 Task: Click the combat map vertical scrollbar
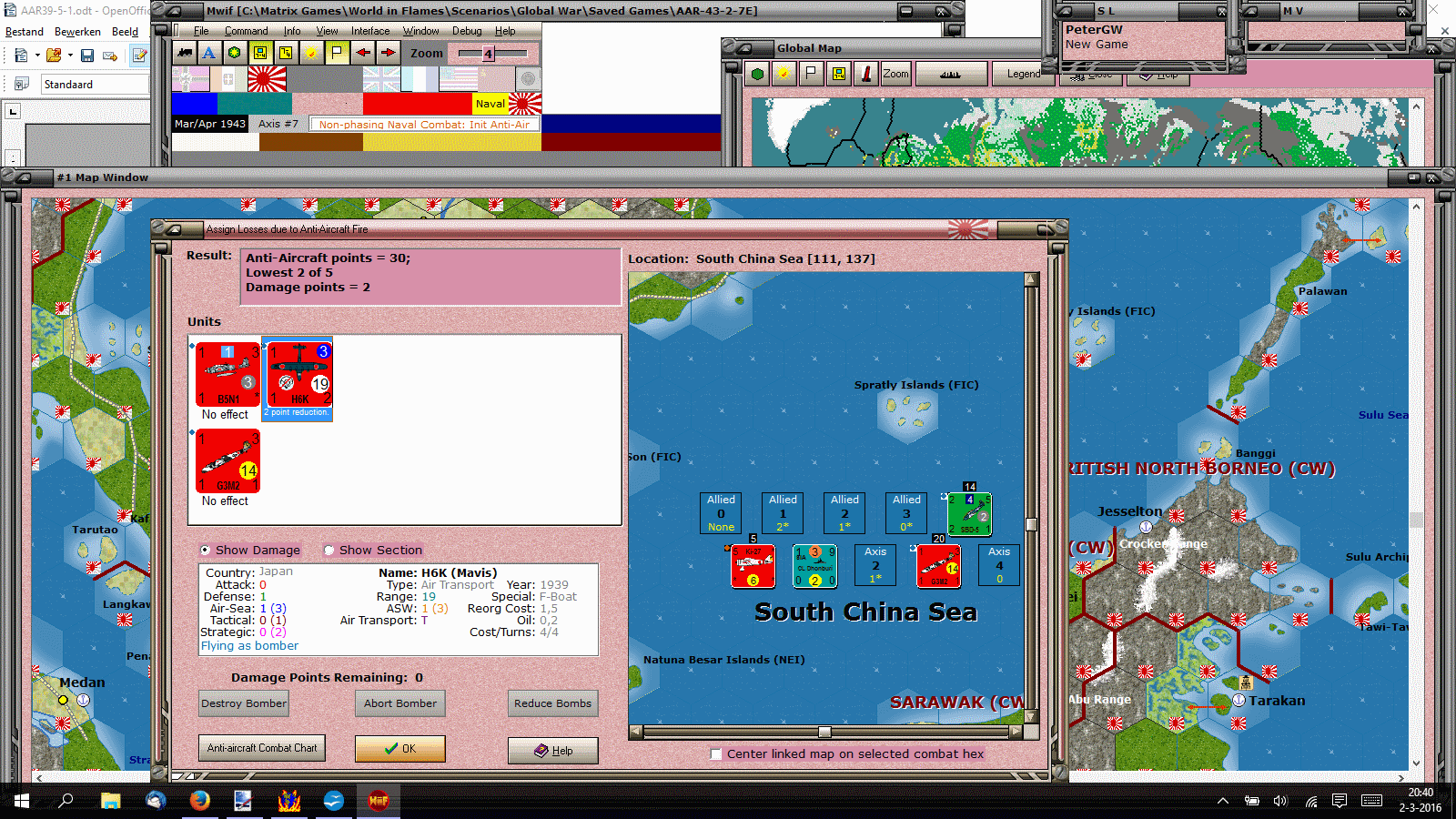(1031, 498)
